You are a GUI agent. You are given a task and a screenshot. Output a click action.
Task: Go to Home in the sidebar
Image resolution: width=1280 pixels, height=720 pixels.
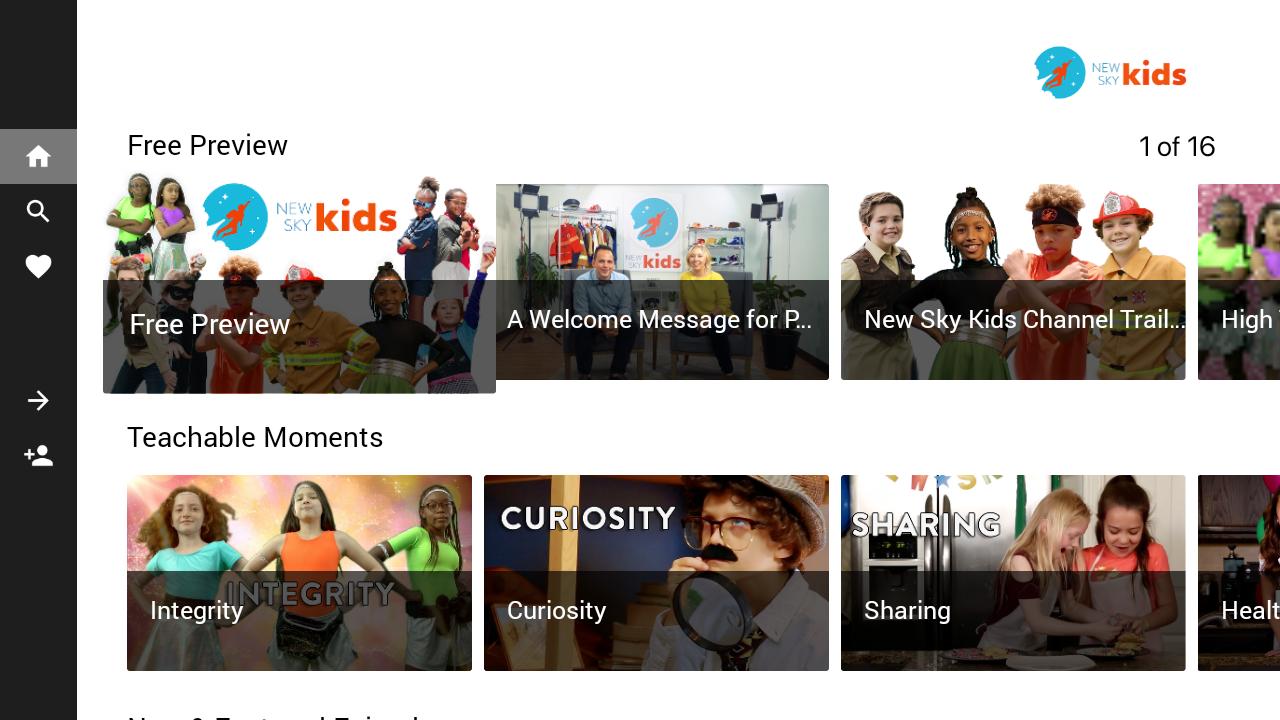tap(38, 157)
